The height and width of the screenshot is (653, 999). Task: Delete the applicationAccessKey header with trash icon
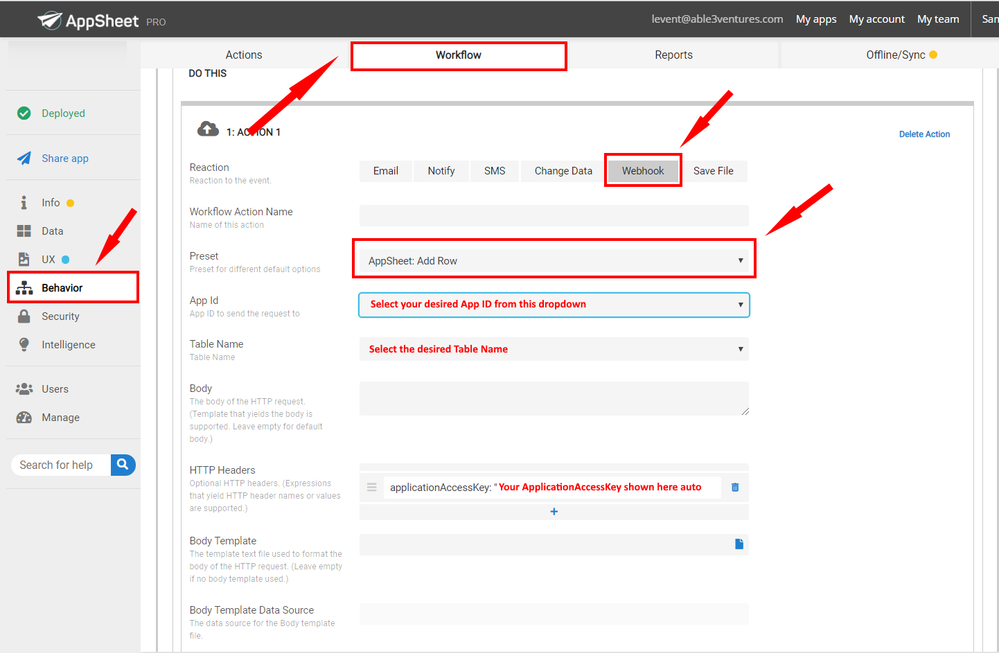tap(735, 487)
